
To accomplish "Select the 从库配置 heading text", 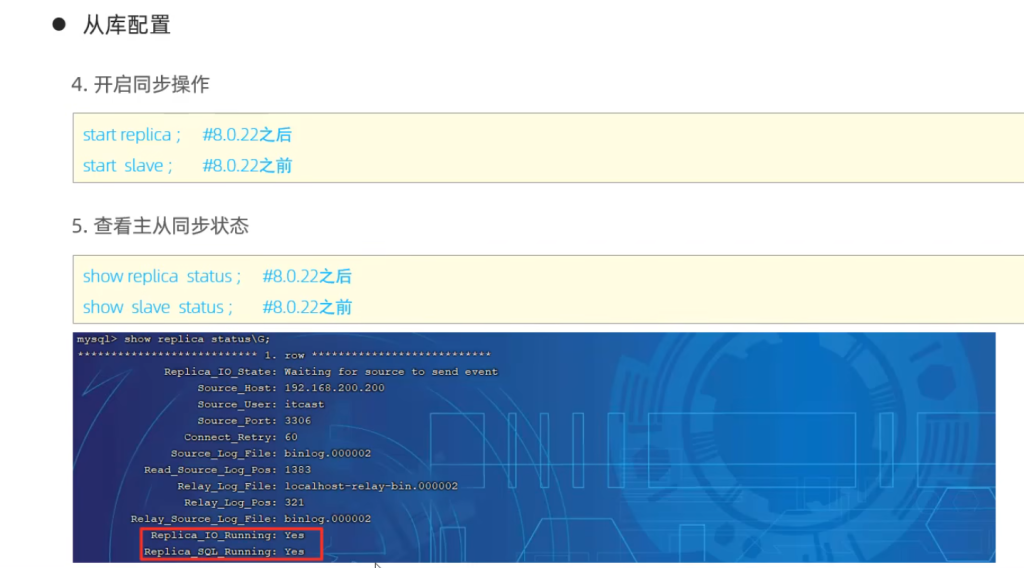I will pos(127,25).
